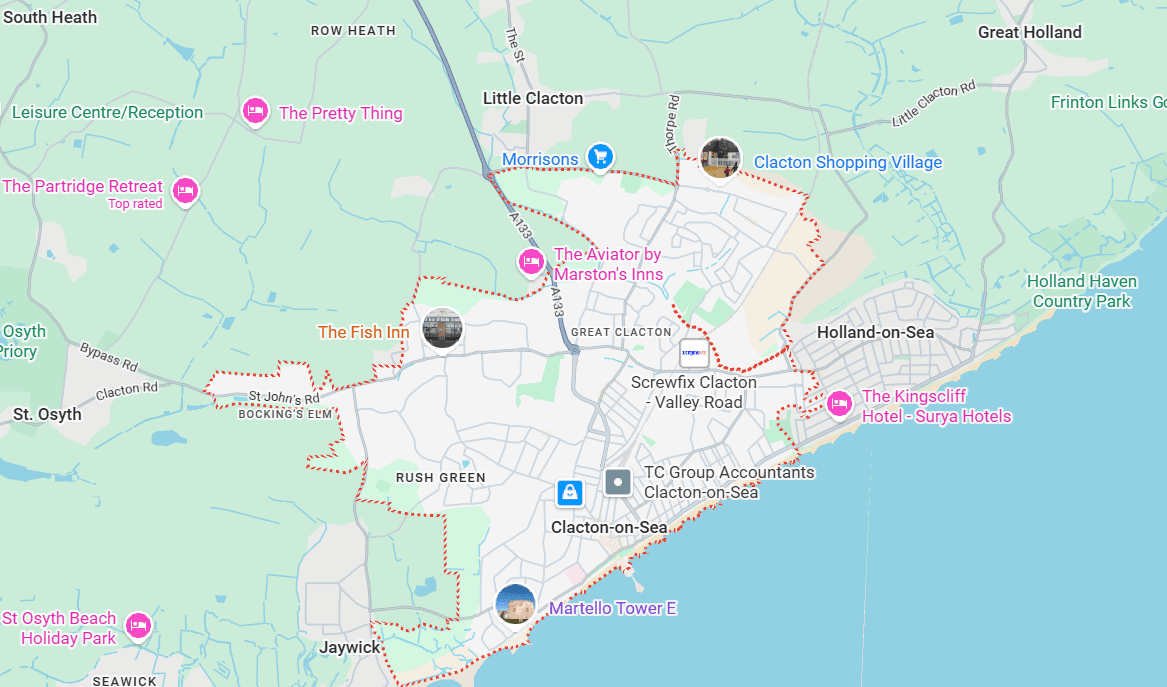Select The Fish Inn label
This screenshot has width=1167, height=687.
click(363, 332)
